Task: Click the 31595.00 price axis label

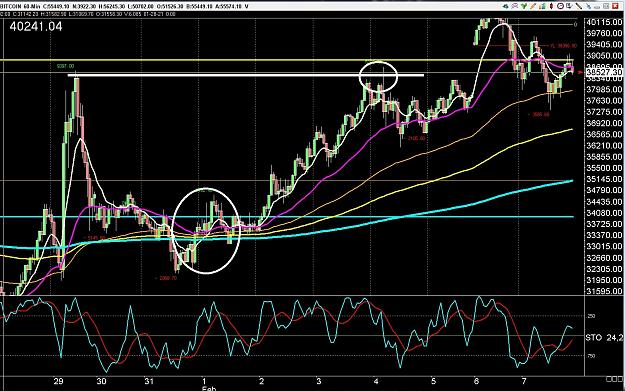Action: [x=604, y=291]
